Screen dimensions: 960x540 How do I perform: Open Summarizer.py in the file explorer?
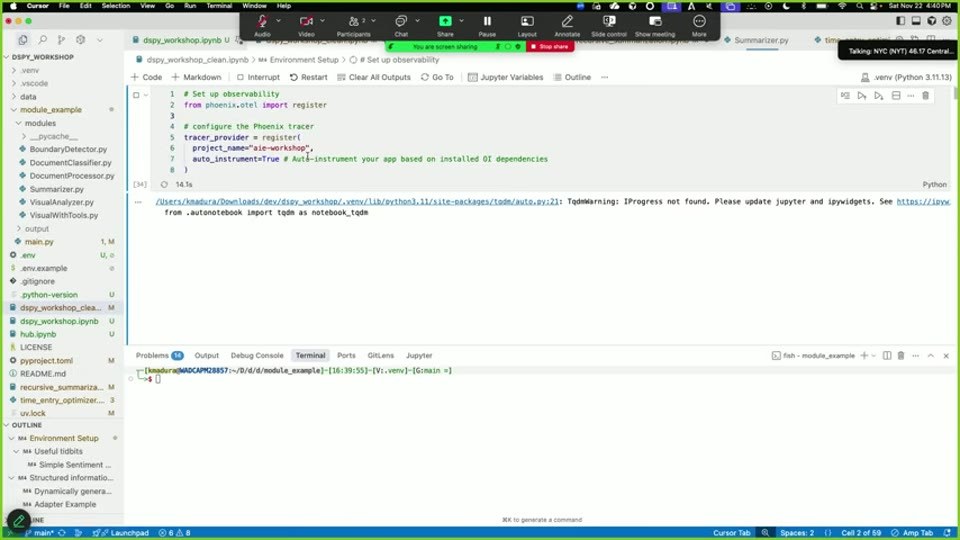[x=56, y=189]
